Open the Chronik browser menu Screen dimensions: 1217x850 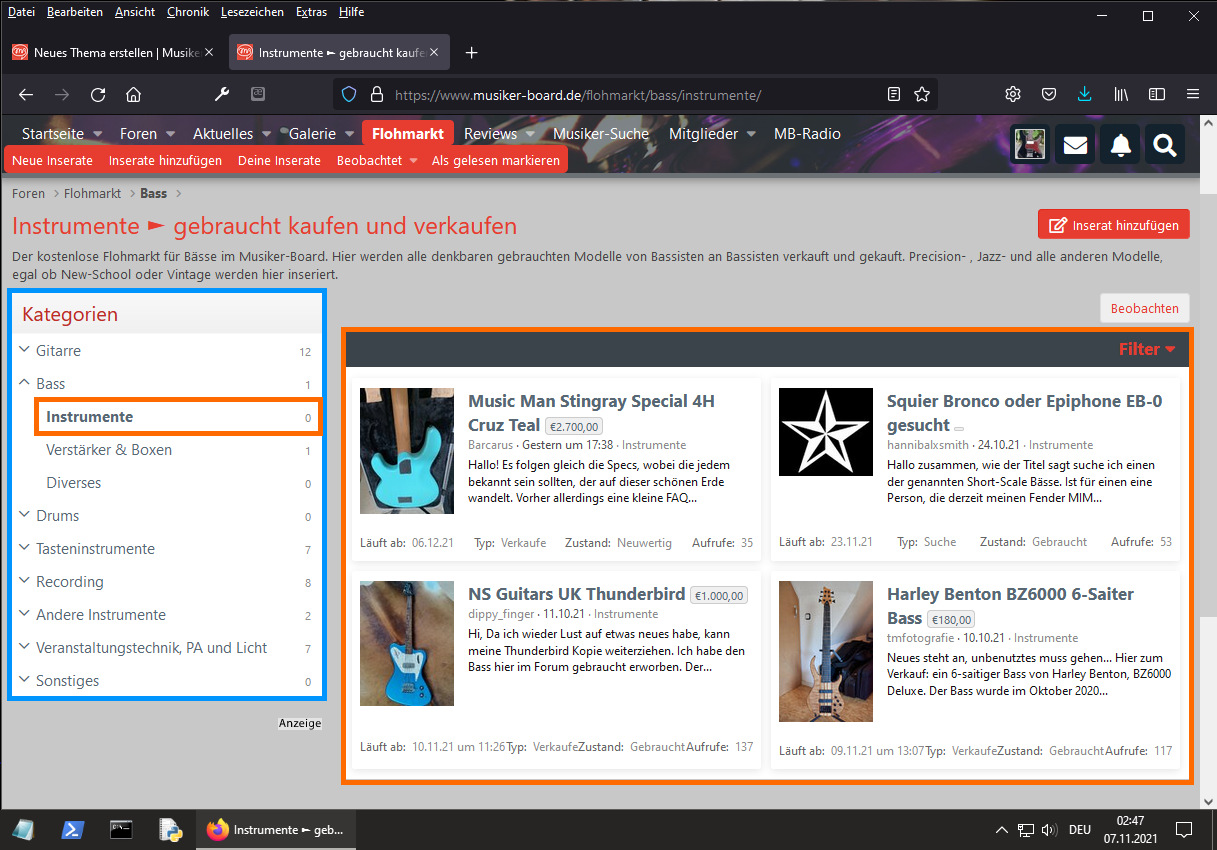(187, 12)
